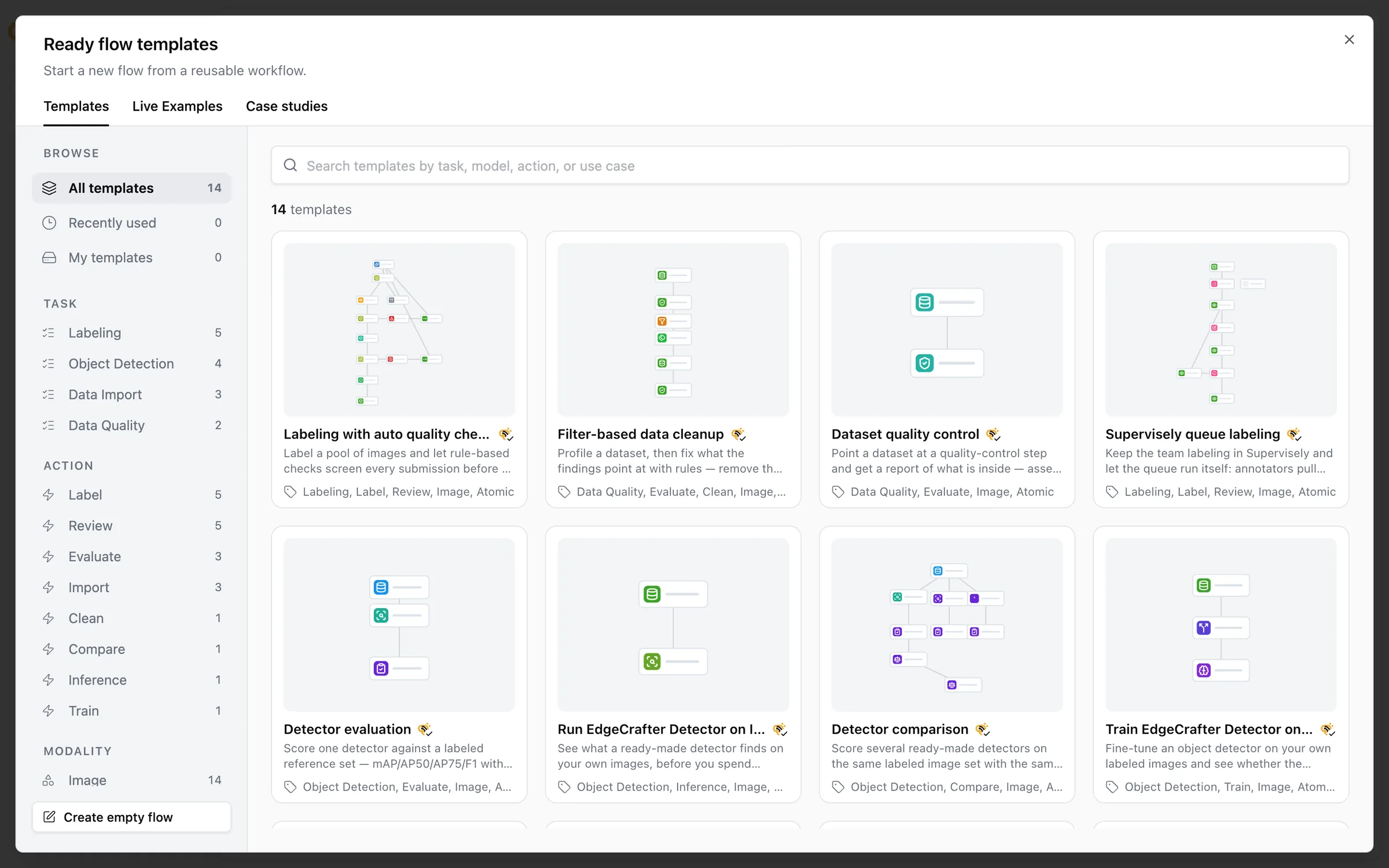
Task: Click the Detector comparison title
Action: coord(899,729)
